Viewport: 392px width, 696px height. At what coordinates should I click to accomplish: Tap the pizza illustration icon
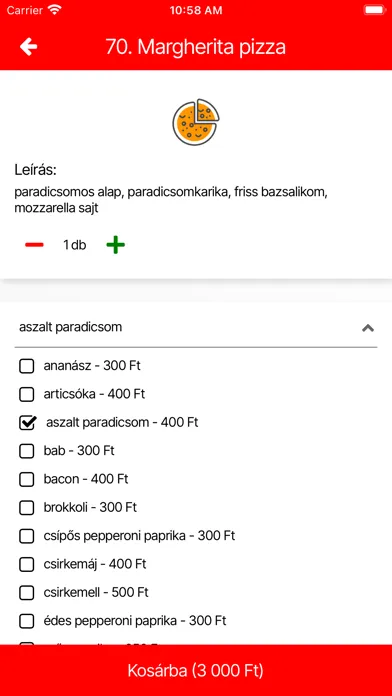196,122
